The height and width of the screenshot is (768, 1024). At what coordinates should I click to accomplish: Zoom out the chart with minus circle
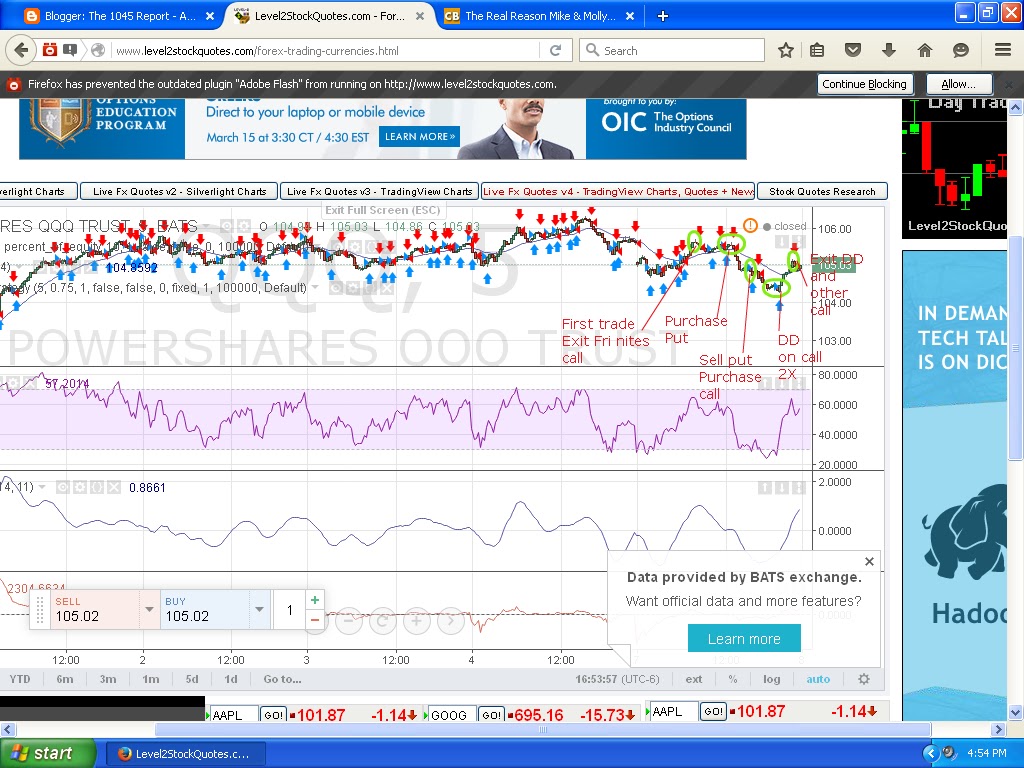(349, 620)
